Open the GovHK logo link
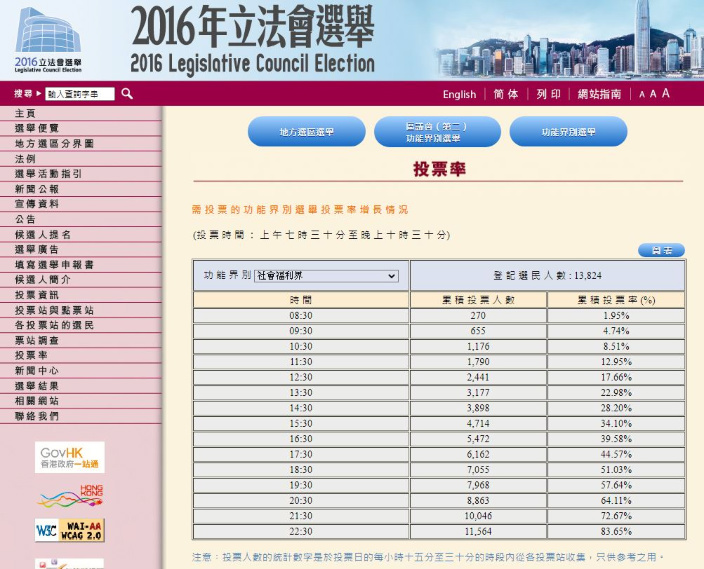704x569 pixels. coord(70,457)
